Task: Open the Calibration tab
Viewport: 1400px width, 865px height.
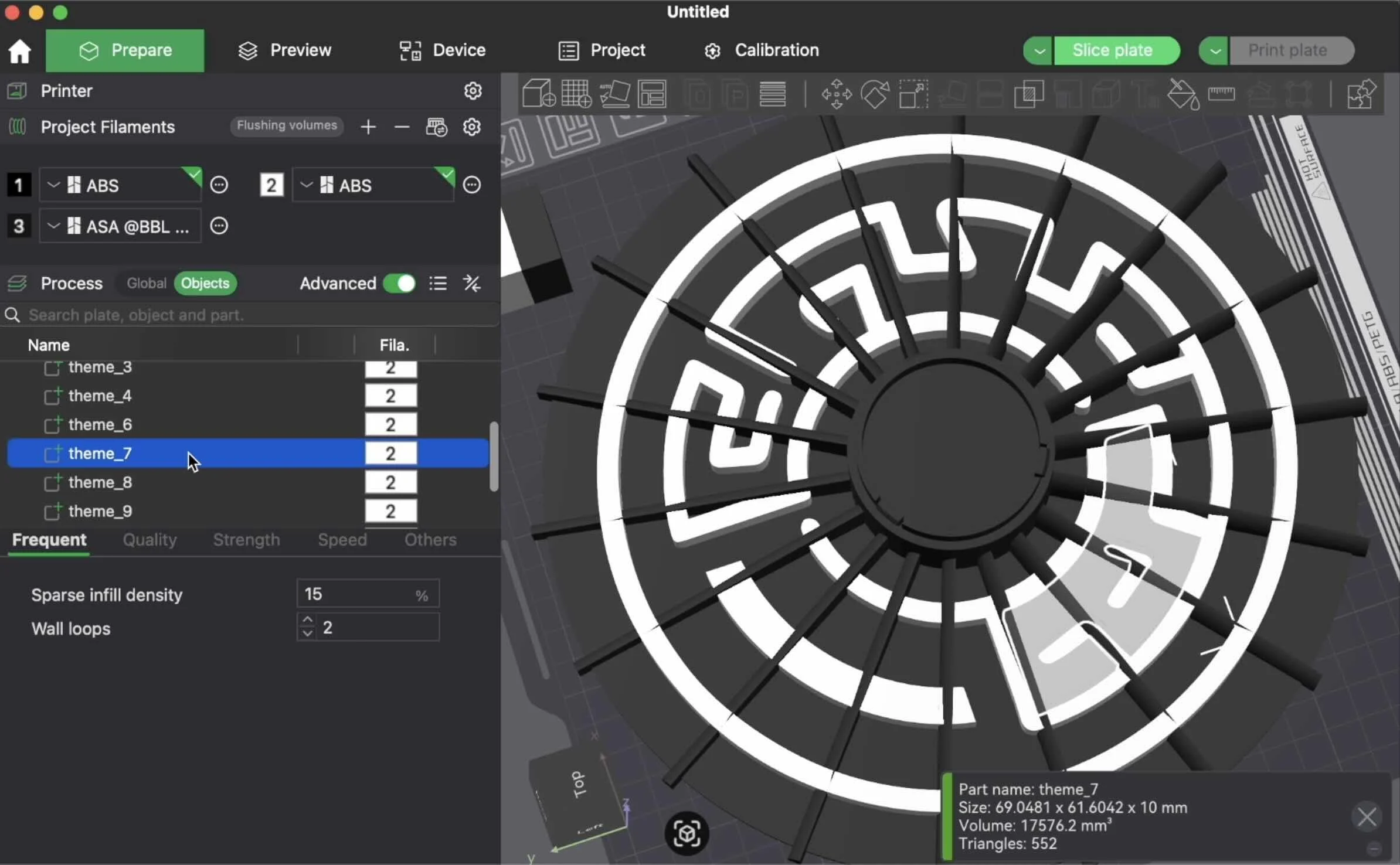Action: coord(762,51)
